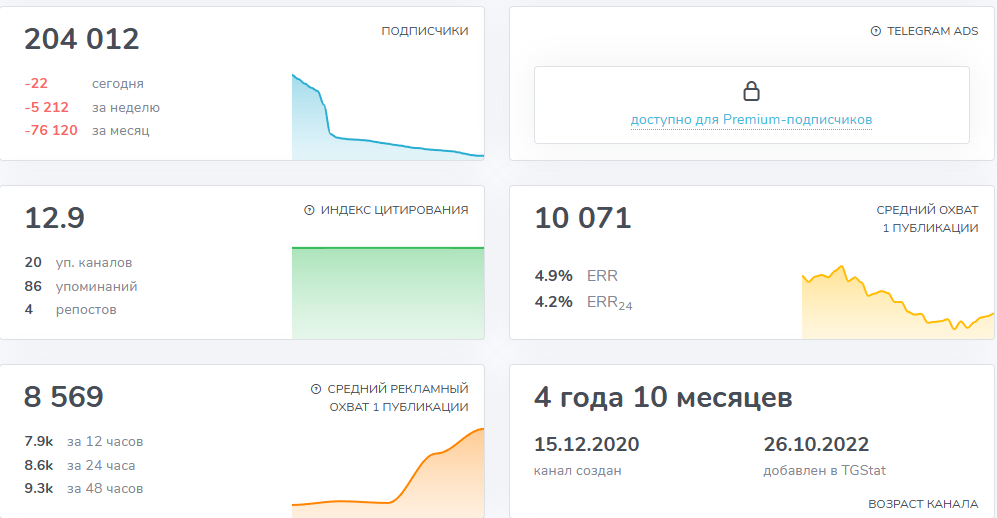
Task: Click the Возраст канала label
Action: [x=923, y=503]
